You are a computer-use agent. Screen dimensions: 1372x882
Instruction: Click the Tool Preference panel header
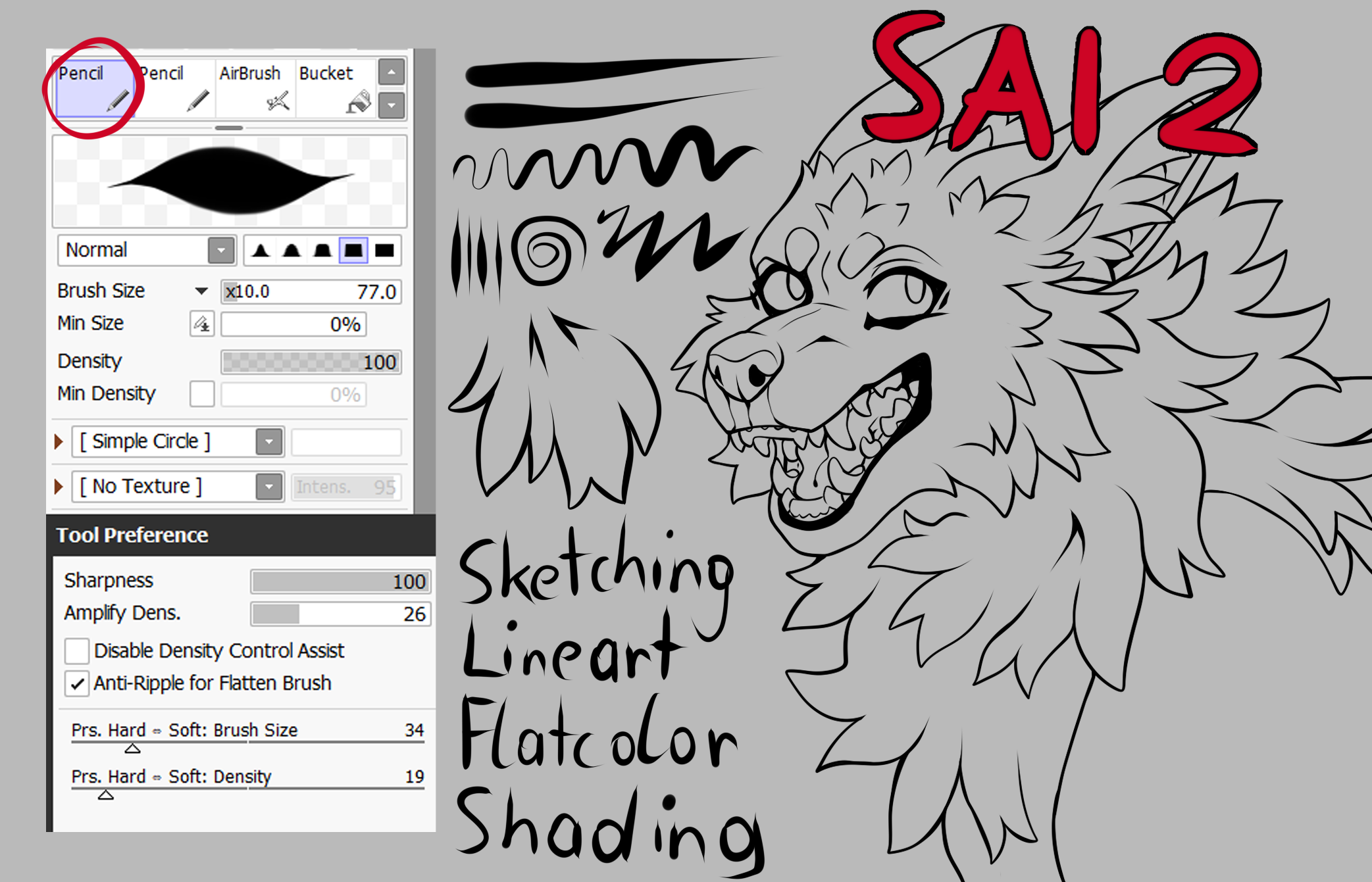pos(241,535)
